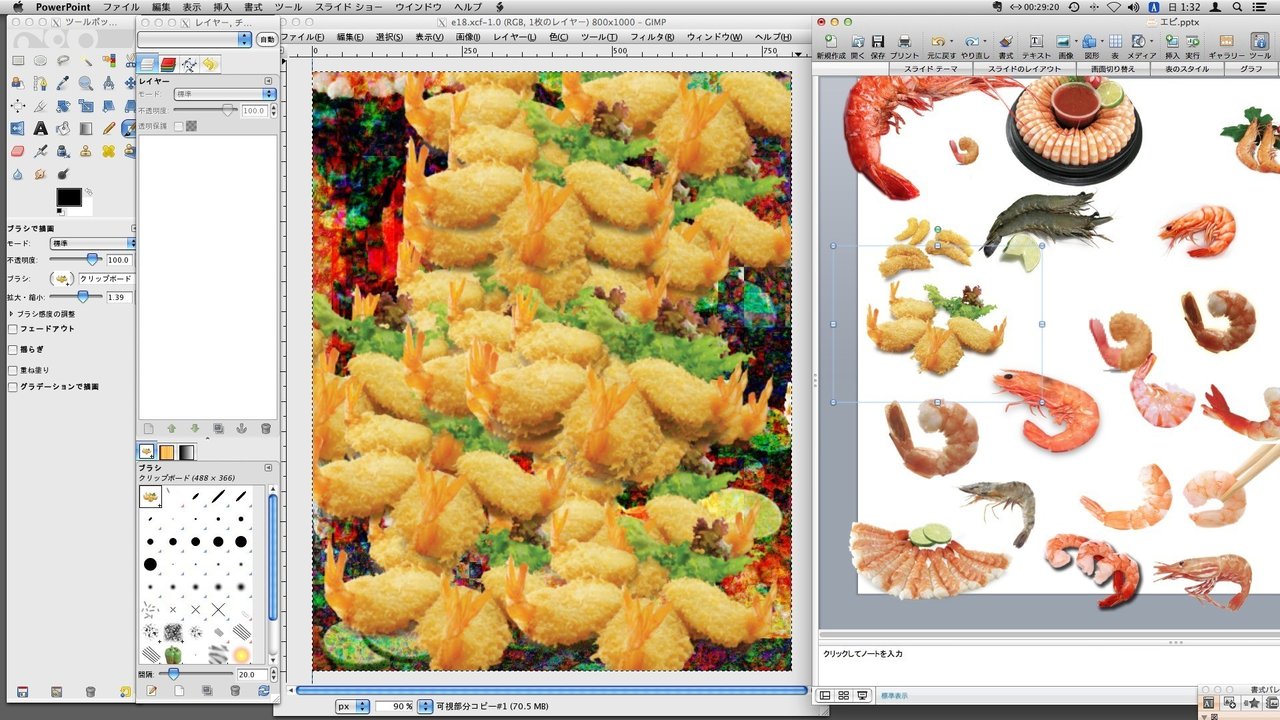Pick the Fuzzy Select magic wand tool

(86, 61)
